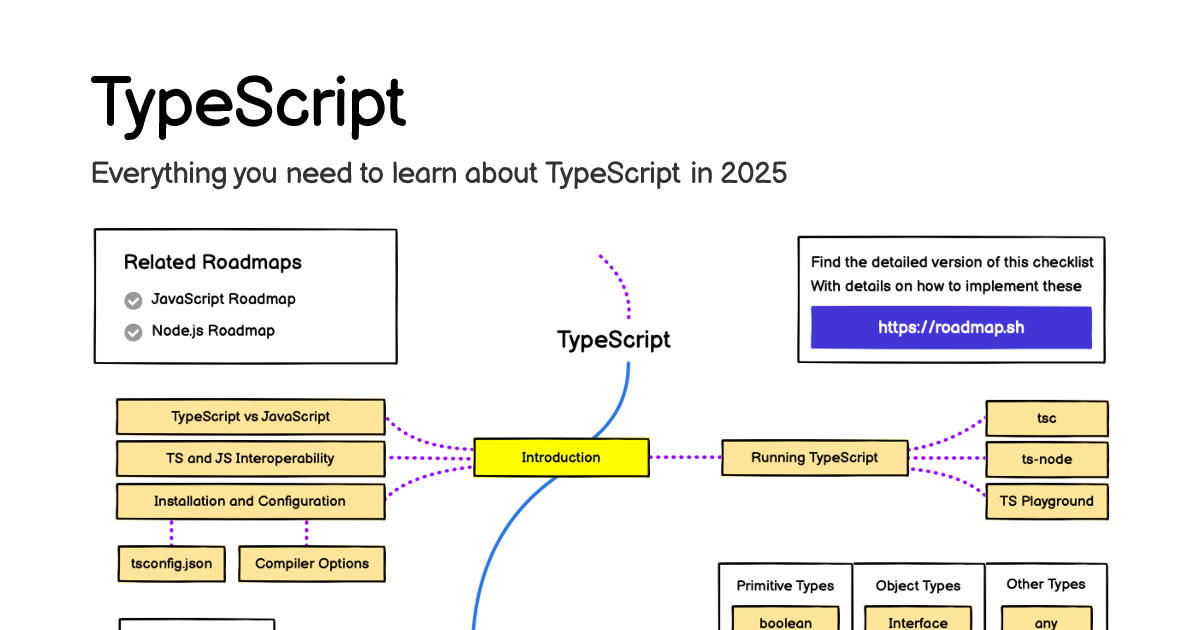Open the TypeScript vs JavaScript node
Viewport: 1200px width, 630px height.
point(250,416)
